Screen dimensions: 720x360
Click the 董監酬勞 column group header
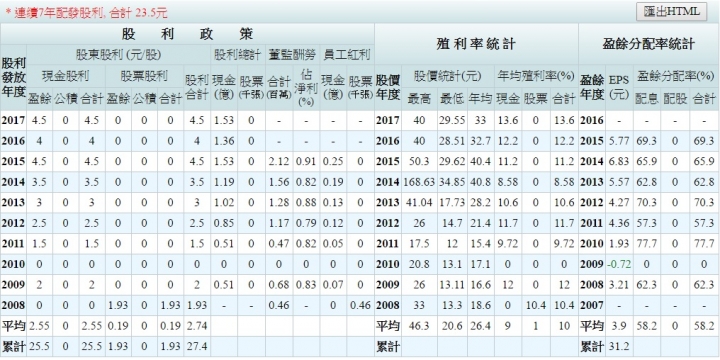point(292,55)
